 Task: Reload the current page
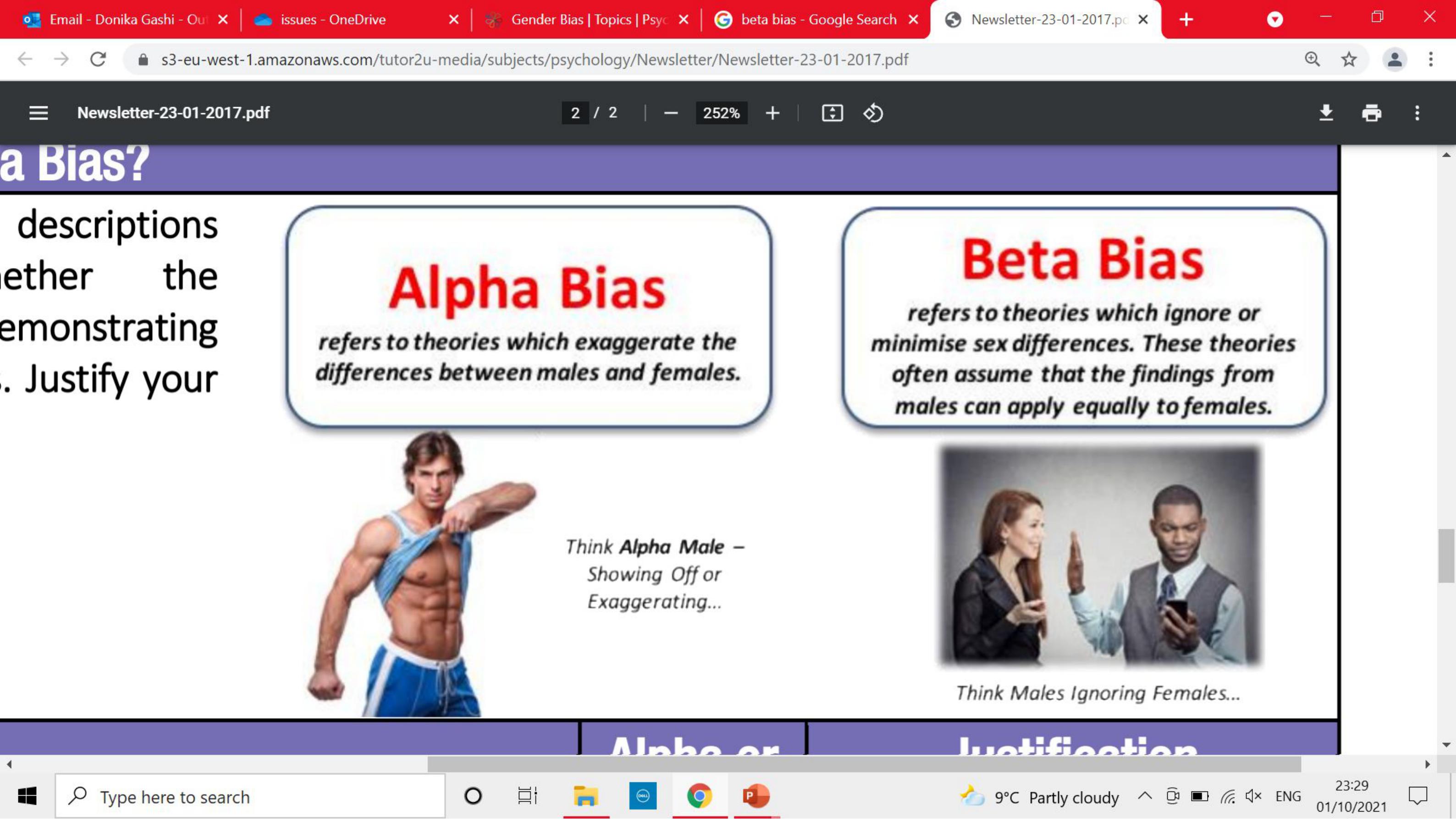pyautogui.click(x=98, y=59)
